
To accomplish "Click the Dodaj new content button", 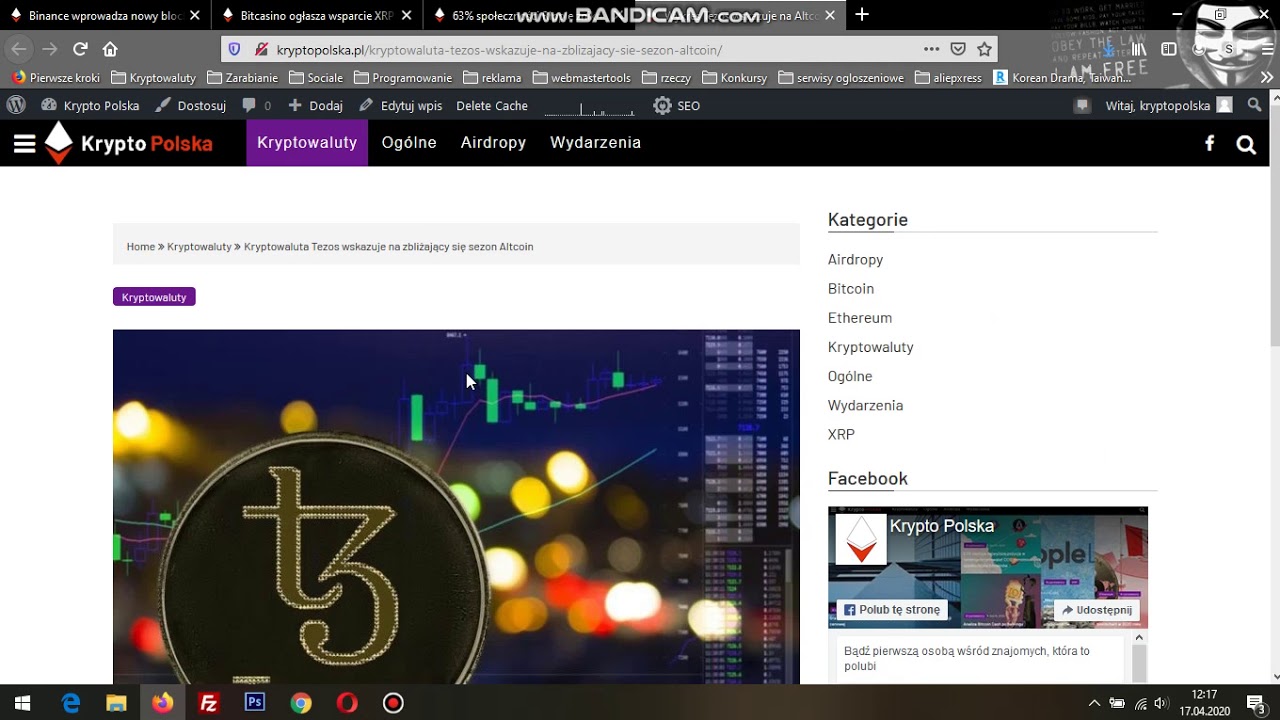I will (315, 105).
